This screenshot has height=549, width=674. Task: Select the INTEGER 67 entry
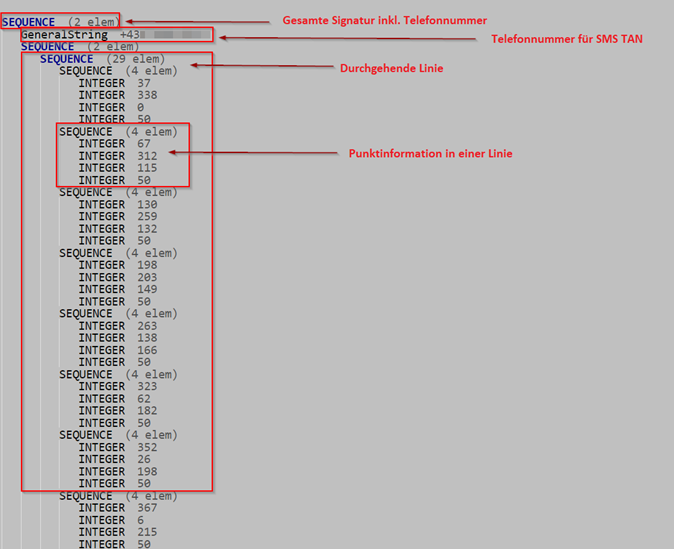tap(115, 144)
